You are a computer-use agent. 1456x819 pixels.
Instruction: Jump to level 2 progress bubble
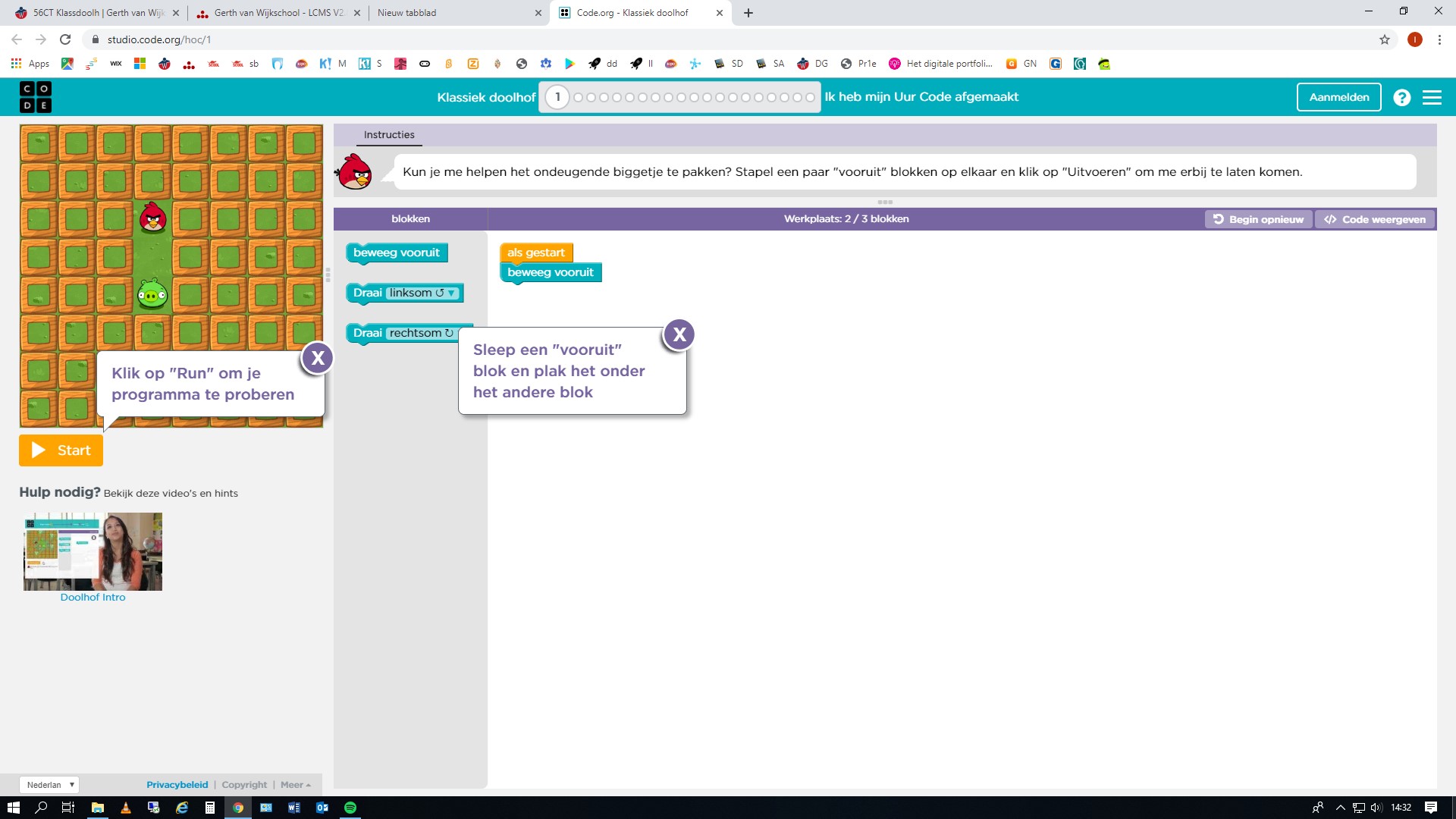[579, 97]
